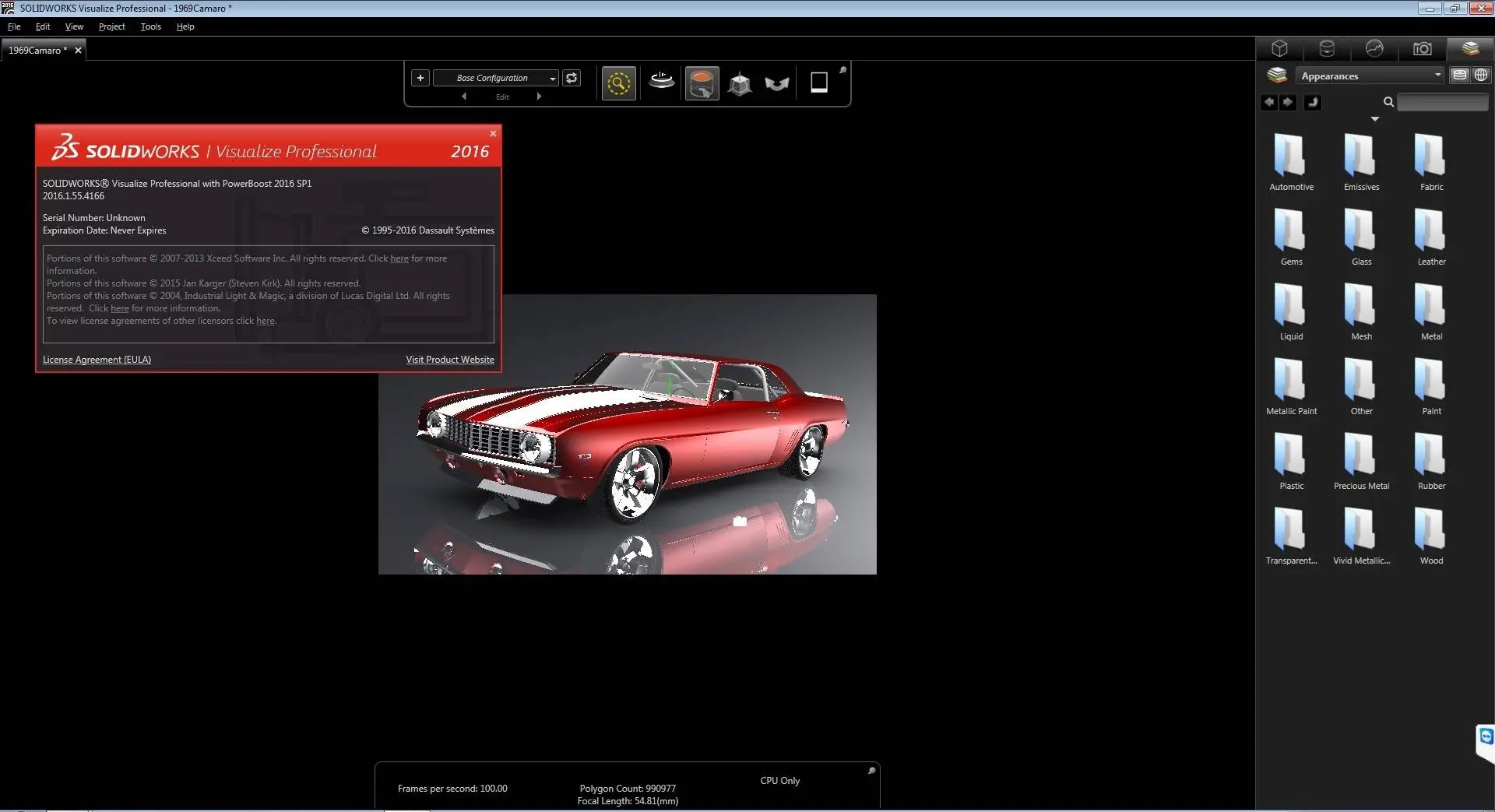The width and height of the screenshot is (1495, 812).
Task: Click the previous configuration left arrow
Action: point(464,97)
